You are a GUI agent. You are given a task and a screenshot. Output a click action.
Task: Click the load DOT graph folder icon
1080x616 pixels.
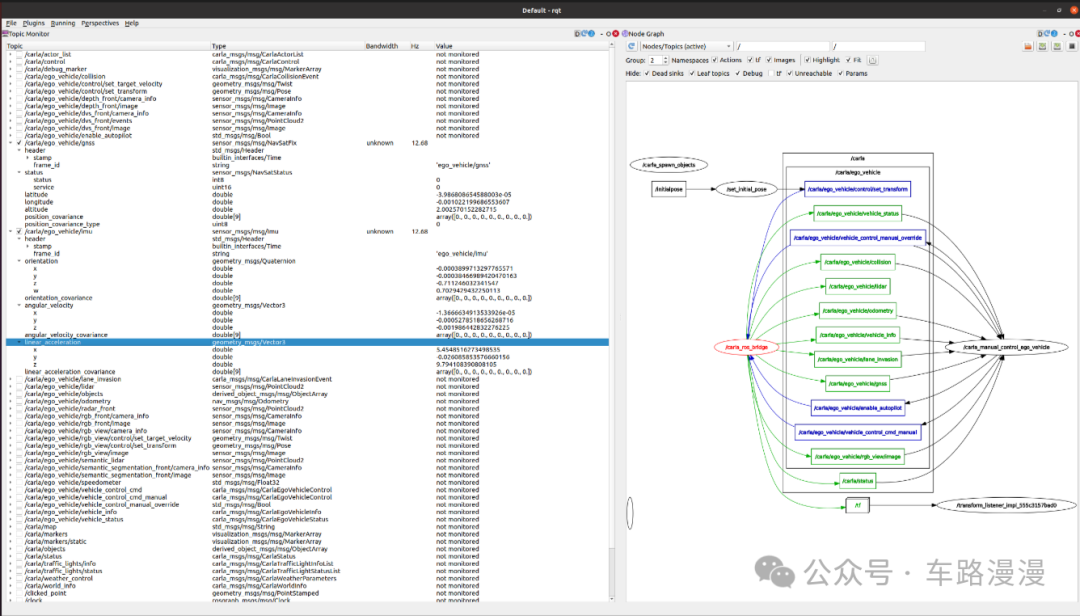1029,46
